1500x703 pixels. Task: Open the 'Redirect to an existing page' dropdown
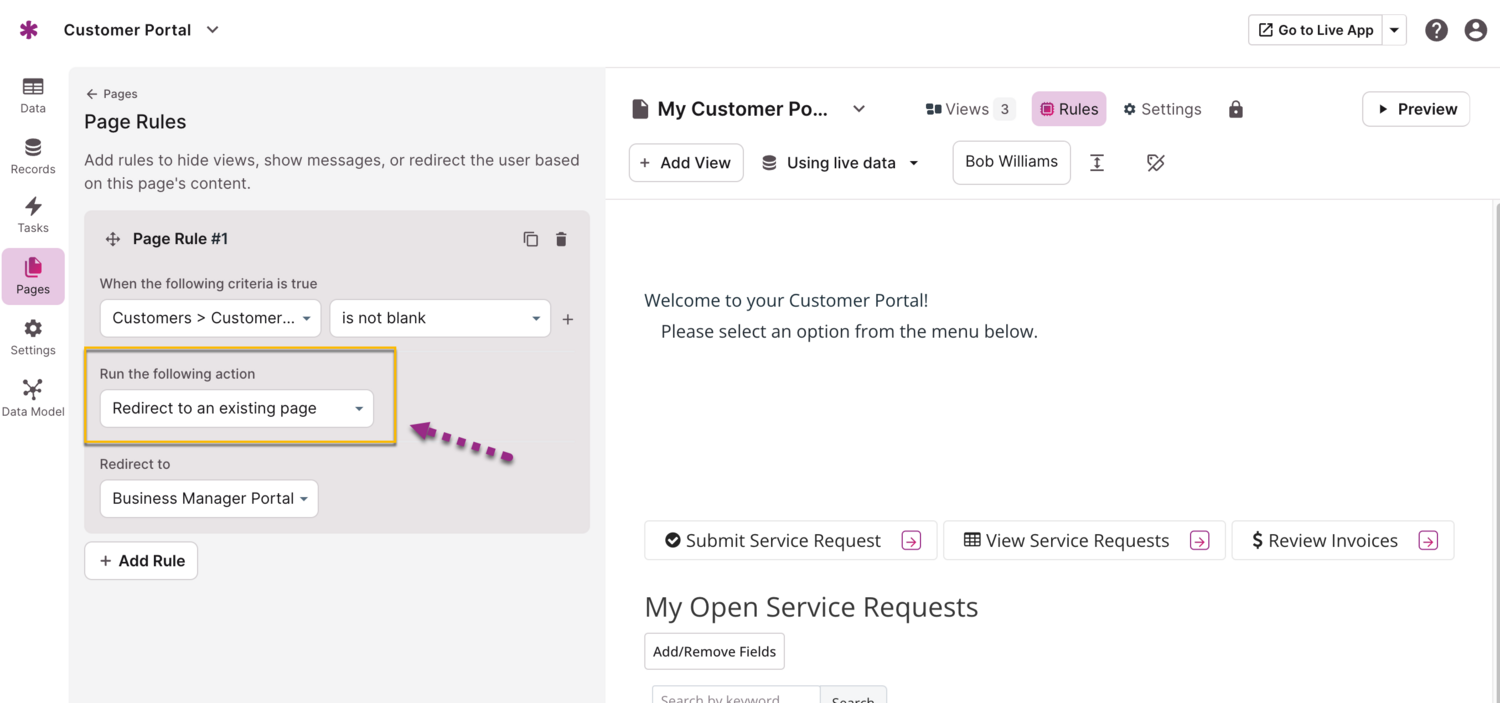point(237,408)
